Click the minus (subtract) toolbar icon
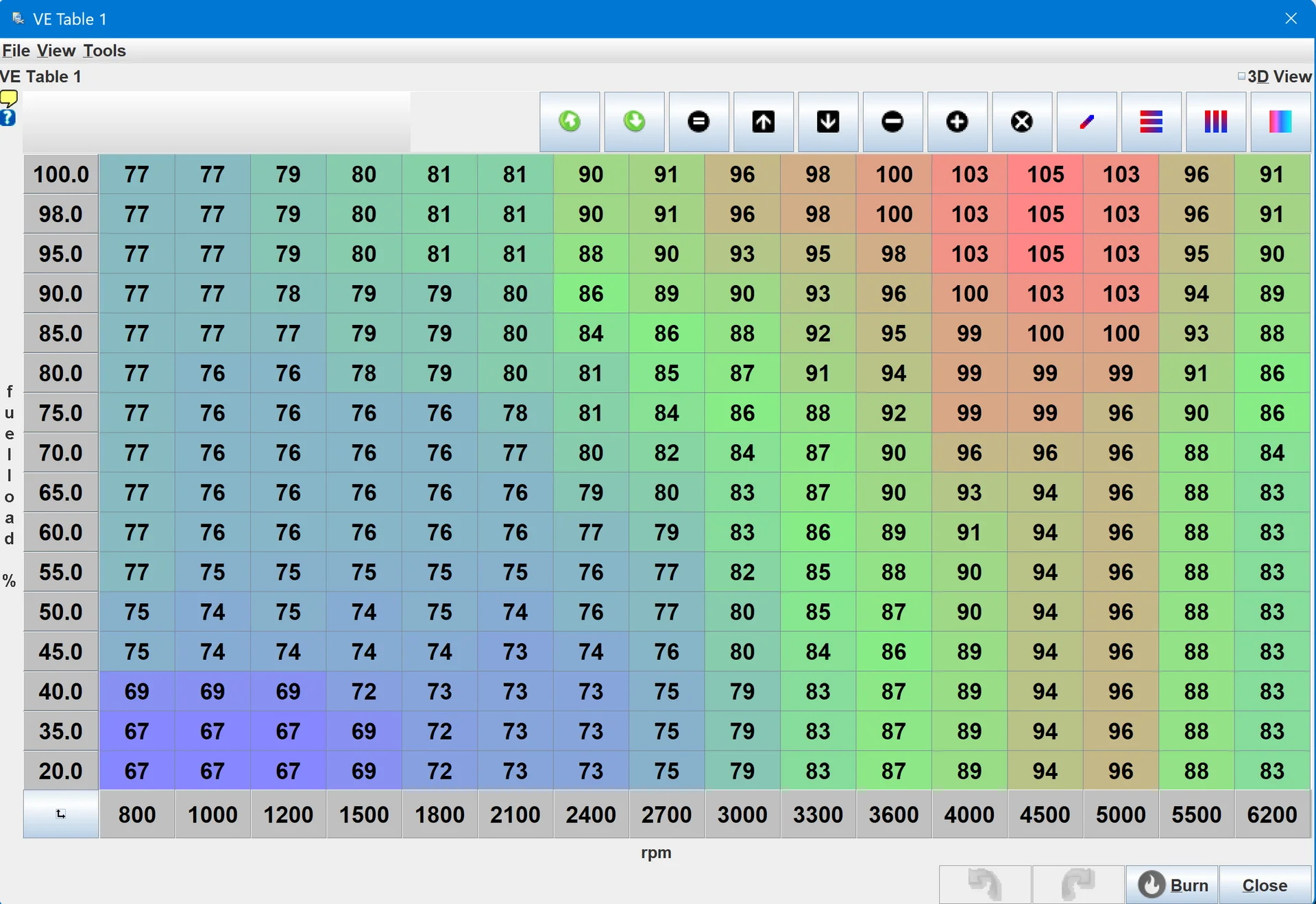Image resolution: width=1316 pixels, height=904 pixels. 892,122
